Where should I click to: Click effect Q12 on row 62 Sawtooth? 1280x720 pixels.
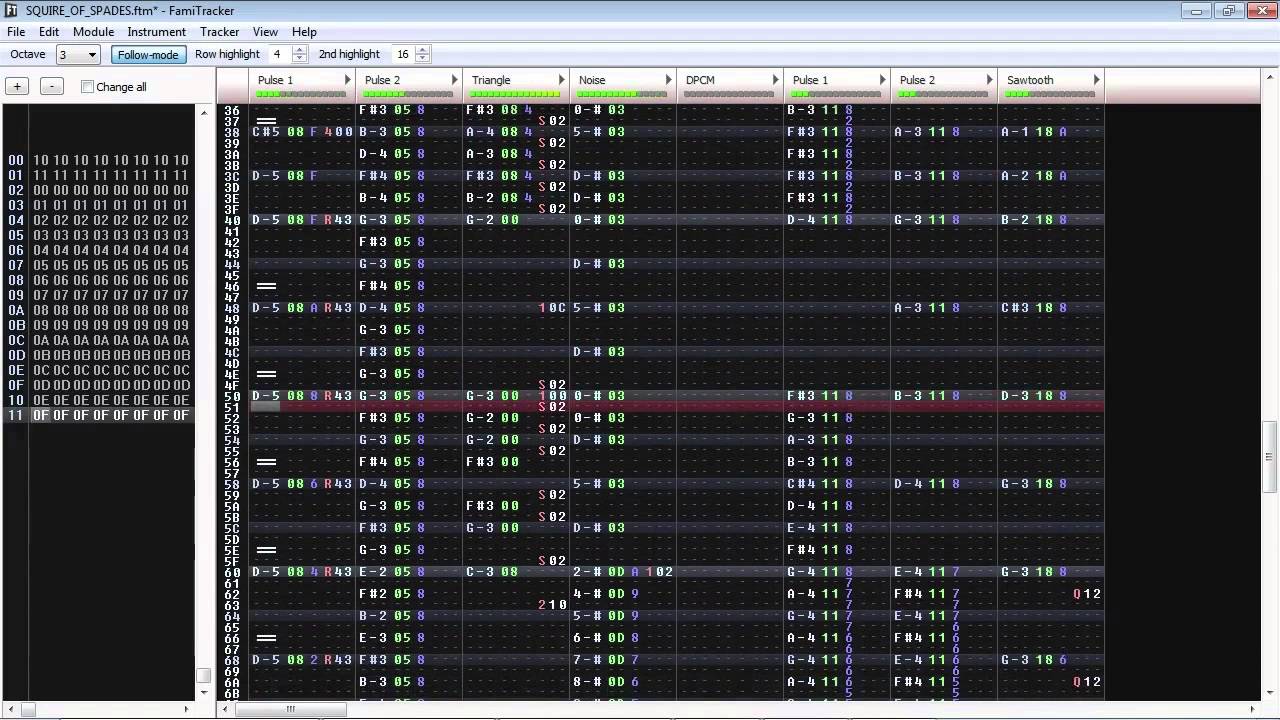tap(1087, 594)
